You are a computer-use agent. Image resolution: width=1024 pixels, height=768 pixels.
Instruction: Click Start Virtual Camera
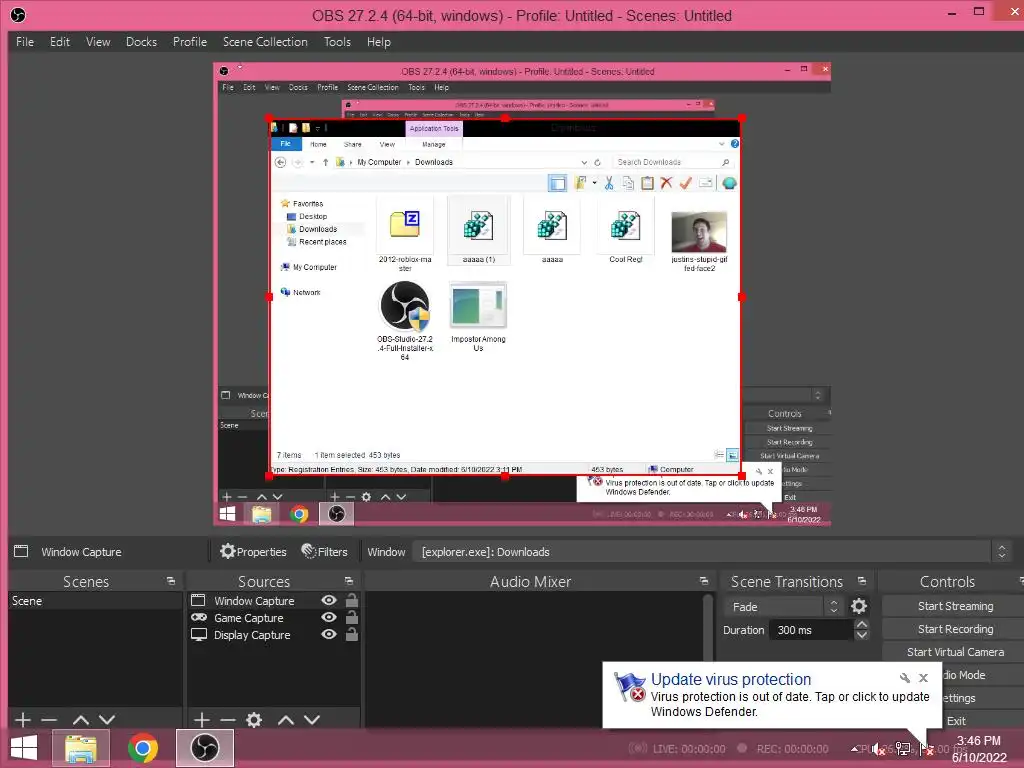coord(955,652)
